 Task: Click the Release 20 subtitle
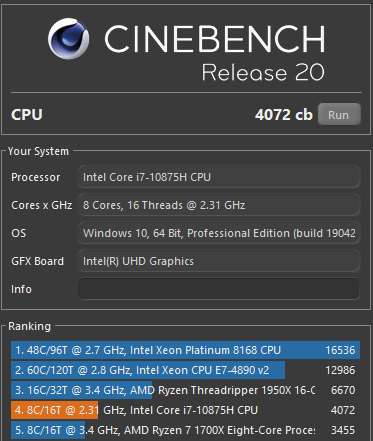click(x=263, y=72)
